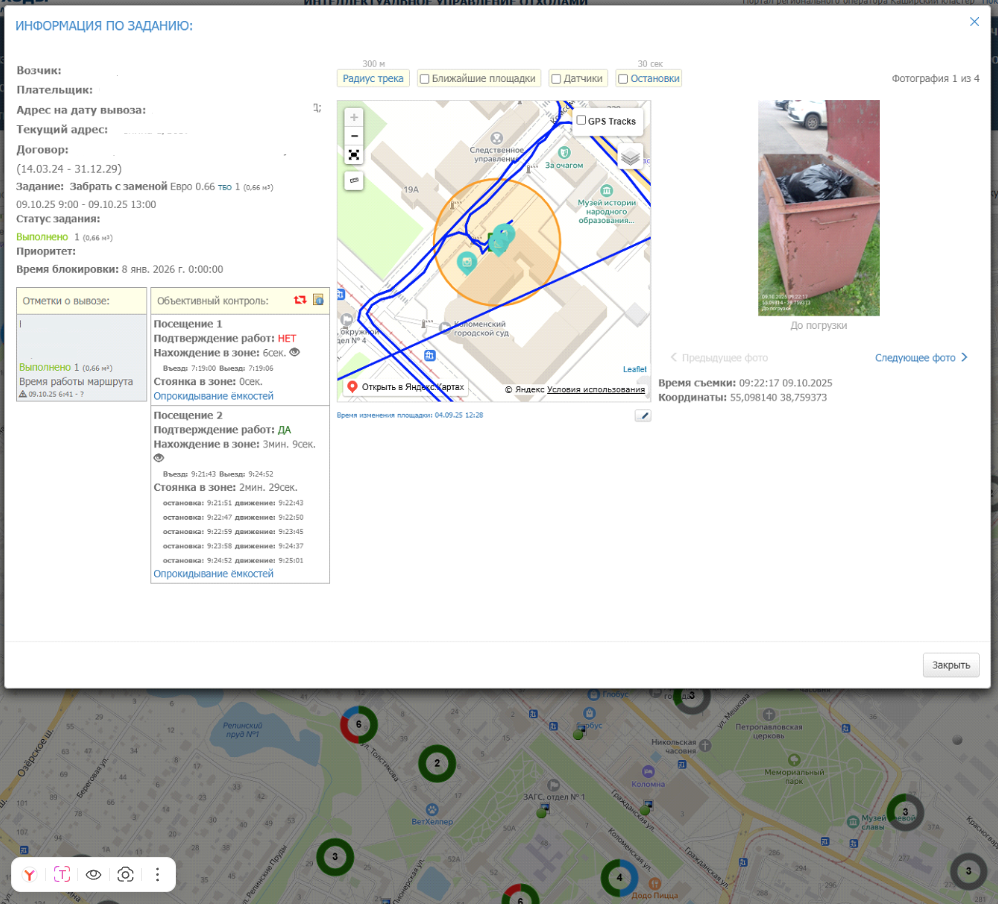
Task: Open the objective control report icon
Action: coord(318,300)
